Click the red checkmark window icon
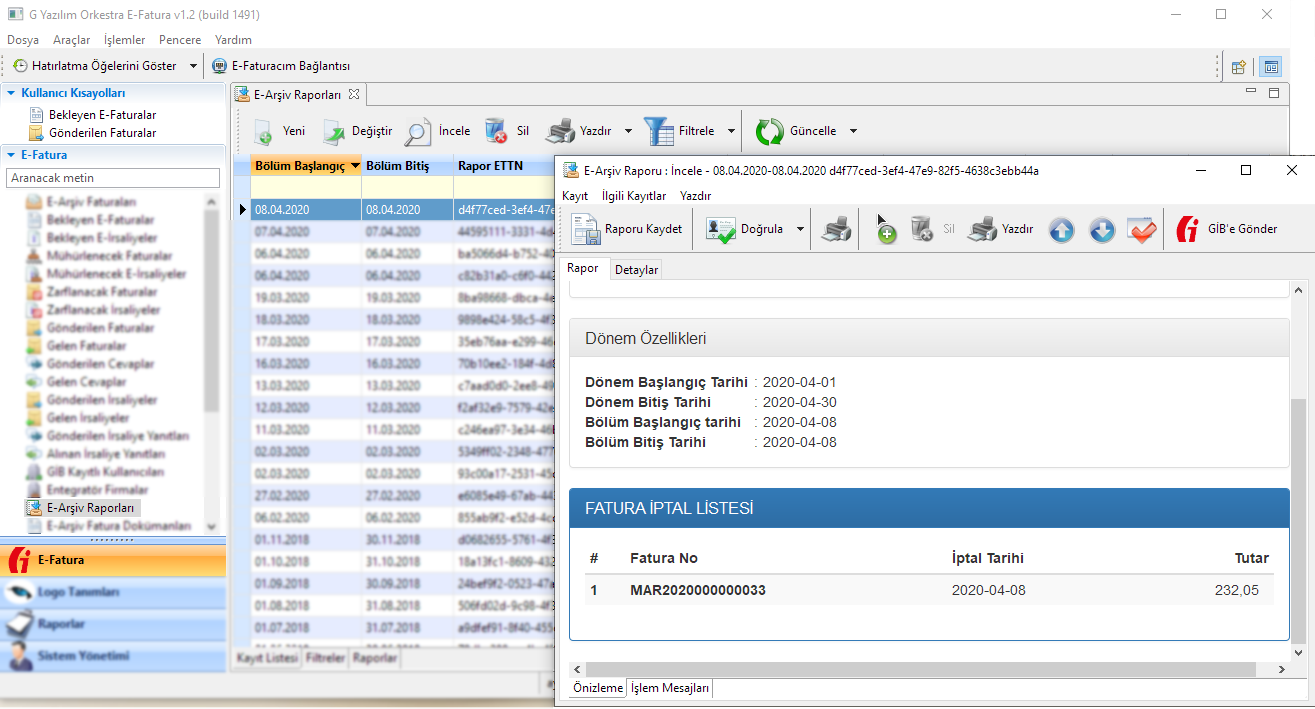This screenshot has width=1315, height=709. [1141, 230]
